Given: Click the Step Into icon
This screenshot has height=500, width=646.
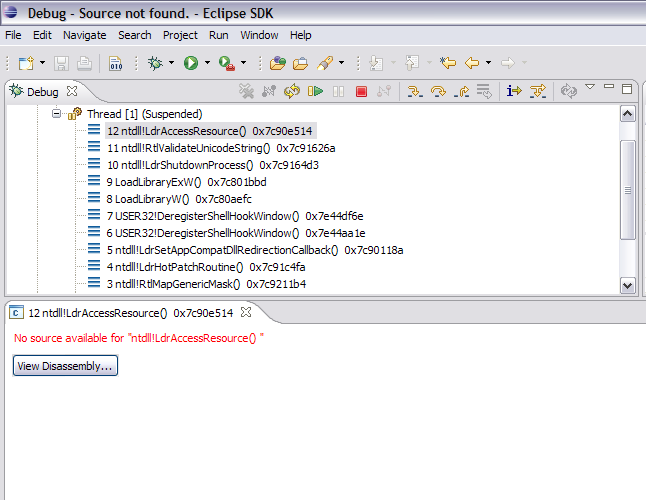Looking at the screenshot, I should tap(415, 91).
